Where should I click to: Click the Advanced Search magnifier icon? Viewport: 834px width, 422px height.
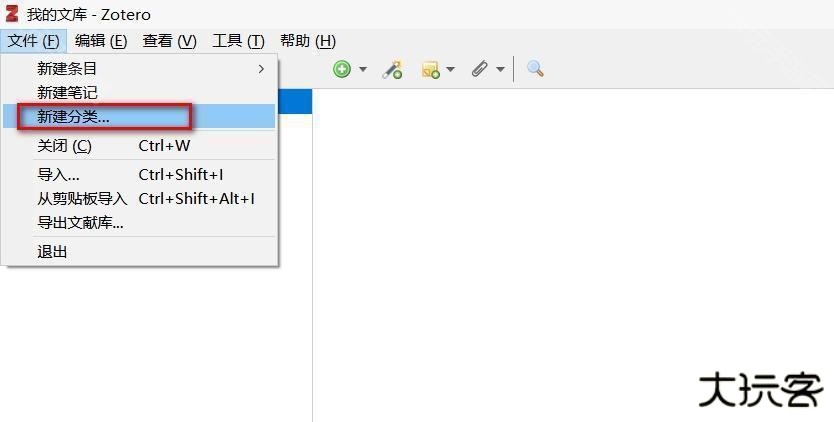pyautogui.click(x=535, y=69)
